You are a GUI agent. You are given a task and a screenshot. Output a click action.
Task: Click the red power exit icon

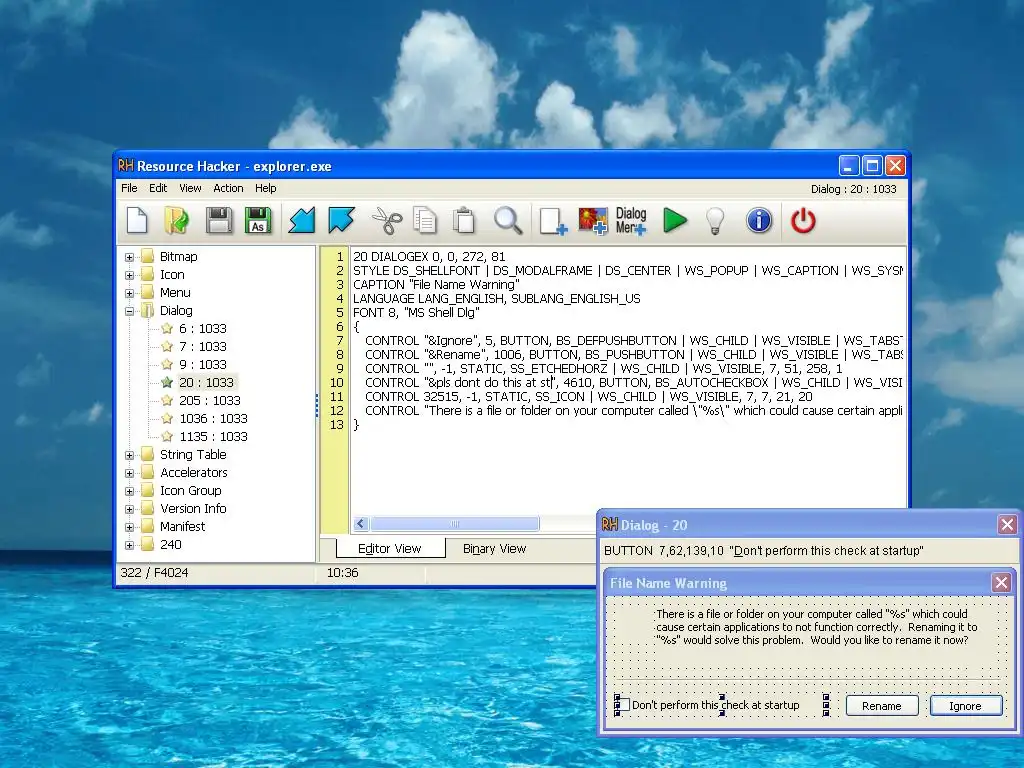point(803,220)
